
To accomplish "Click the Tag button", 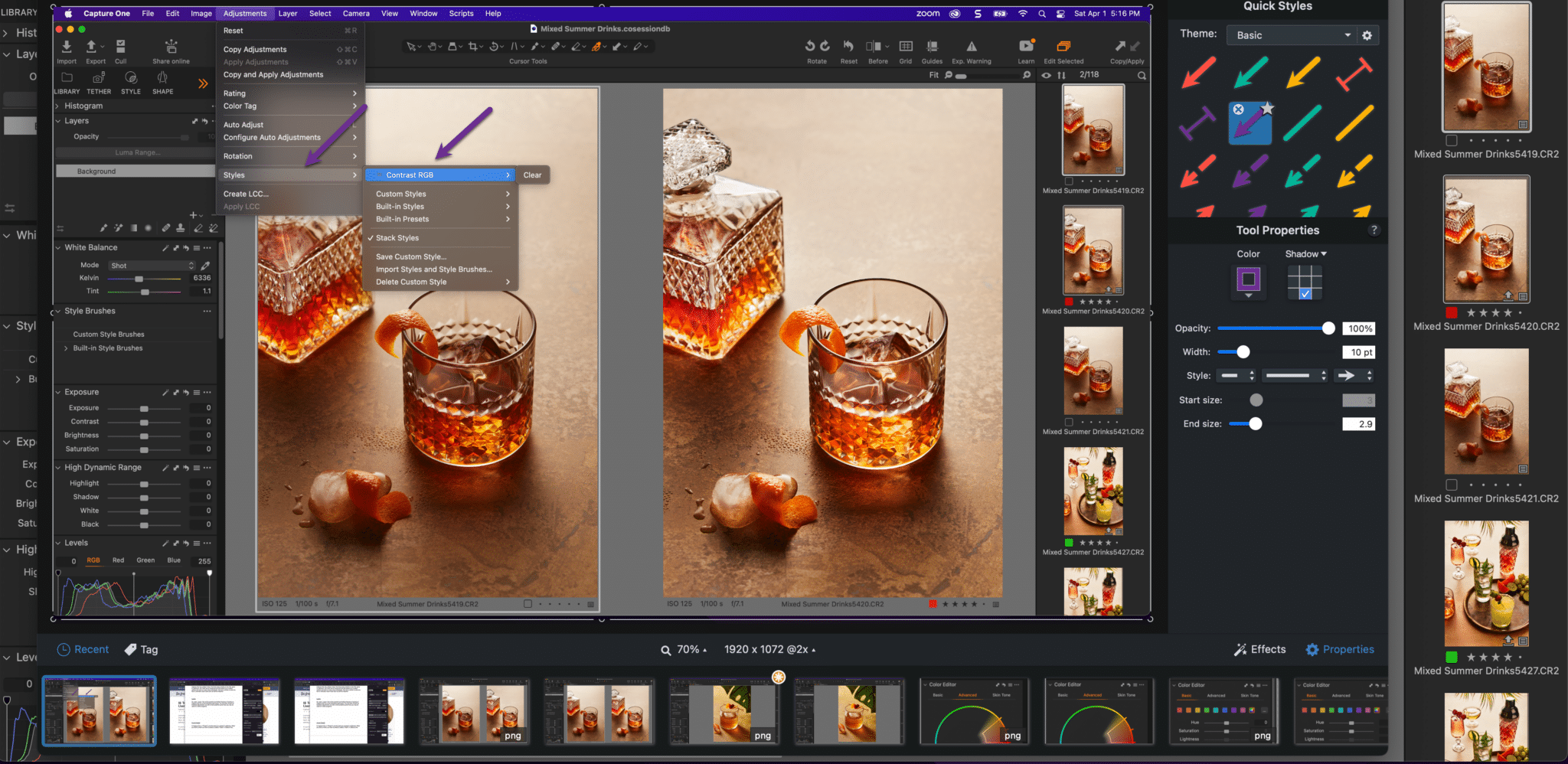I will coord(141,649).
